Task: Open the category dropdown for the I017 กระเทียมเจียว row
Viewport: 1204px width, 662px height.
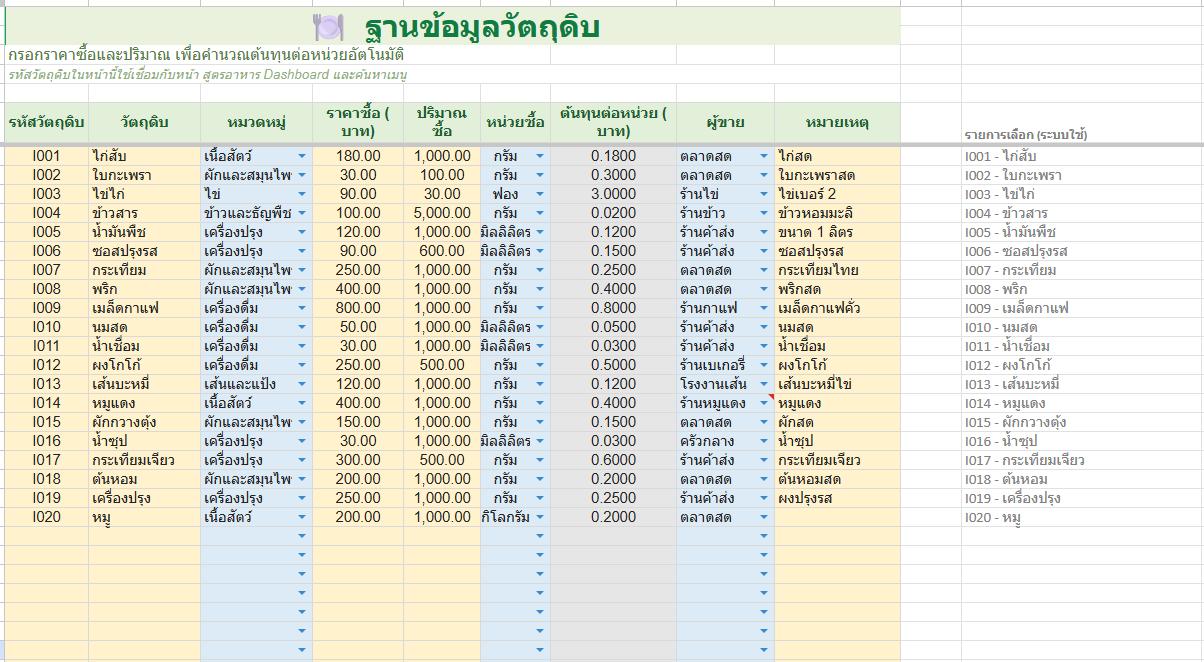Action: pos(302,460)
